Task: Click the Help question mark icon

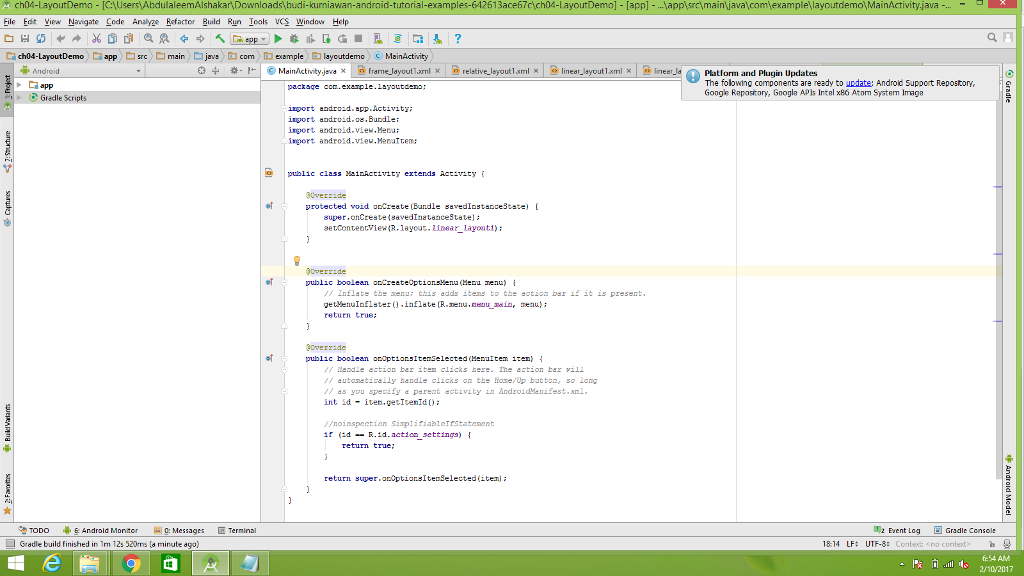Action: [x=457, y=39]
